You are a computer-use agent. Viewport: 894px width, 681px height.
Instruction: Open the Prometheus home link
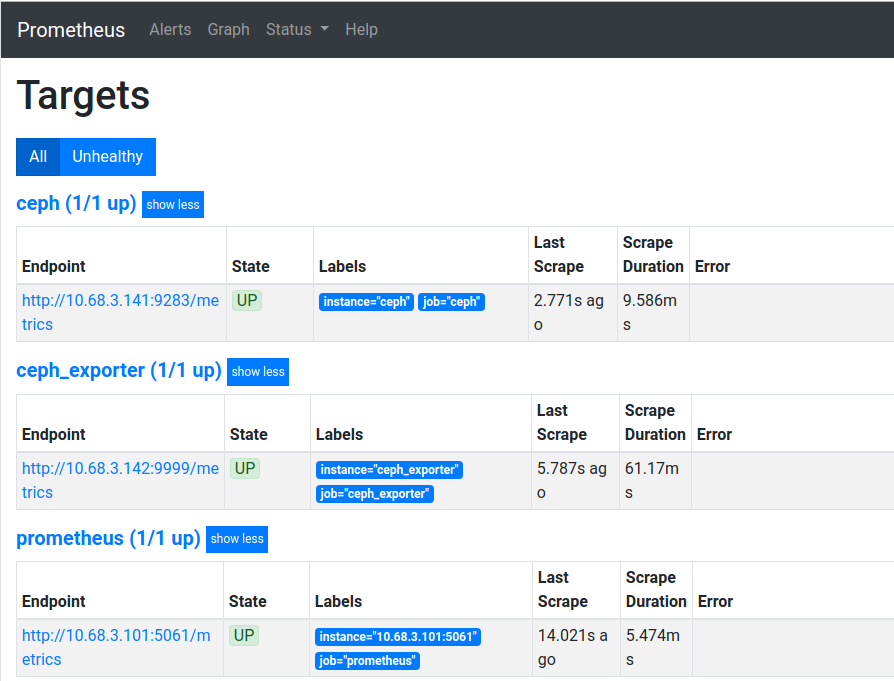pyautogui.click(x=71, y=30)
